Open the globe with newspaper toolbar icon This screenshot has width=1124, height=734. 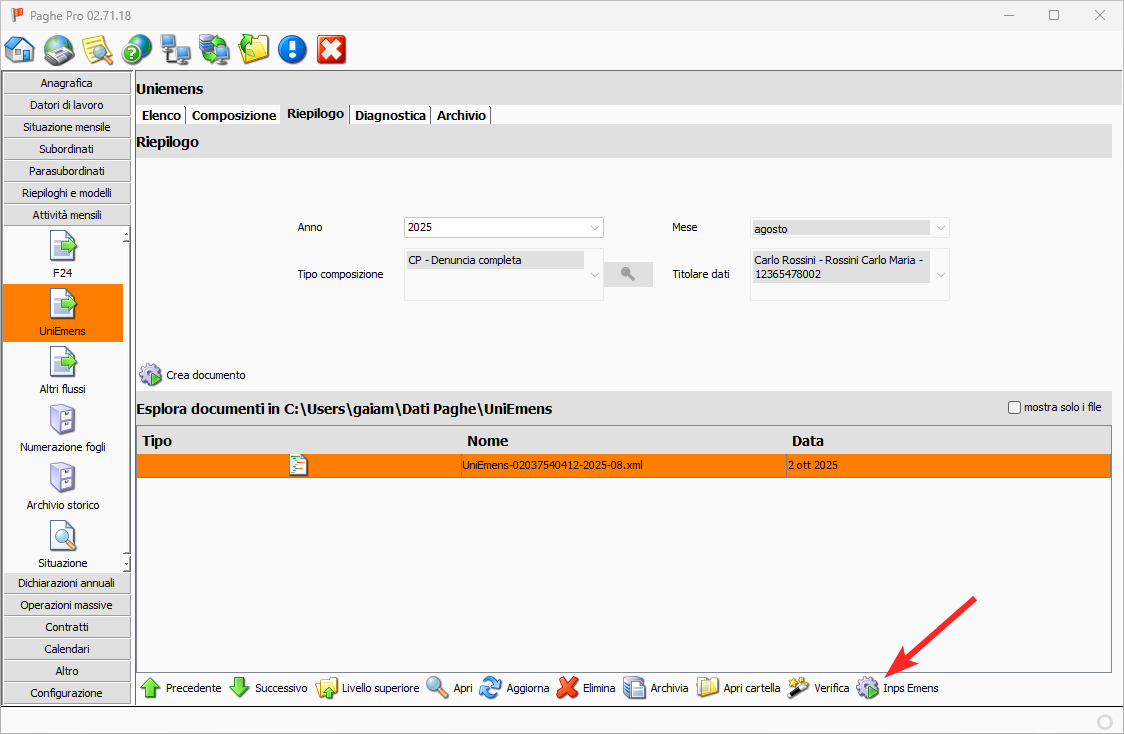[59, 49]
